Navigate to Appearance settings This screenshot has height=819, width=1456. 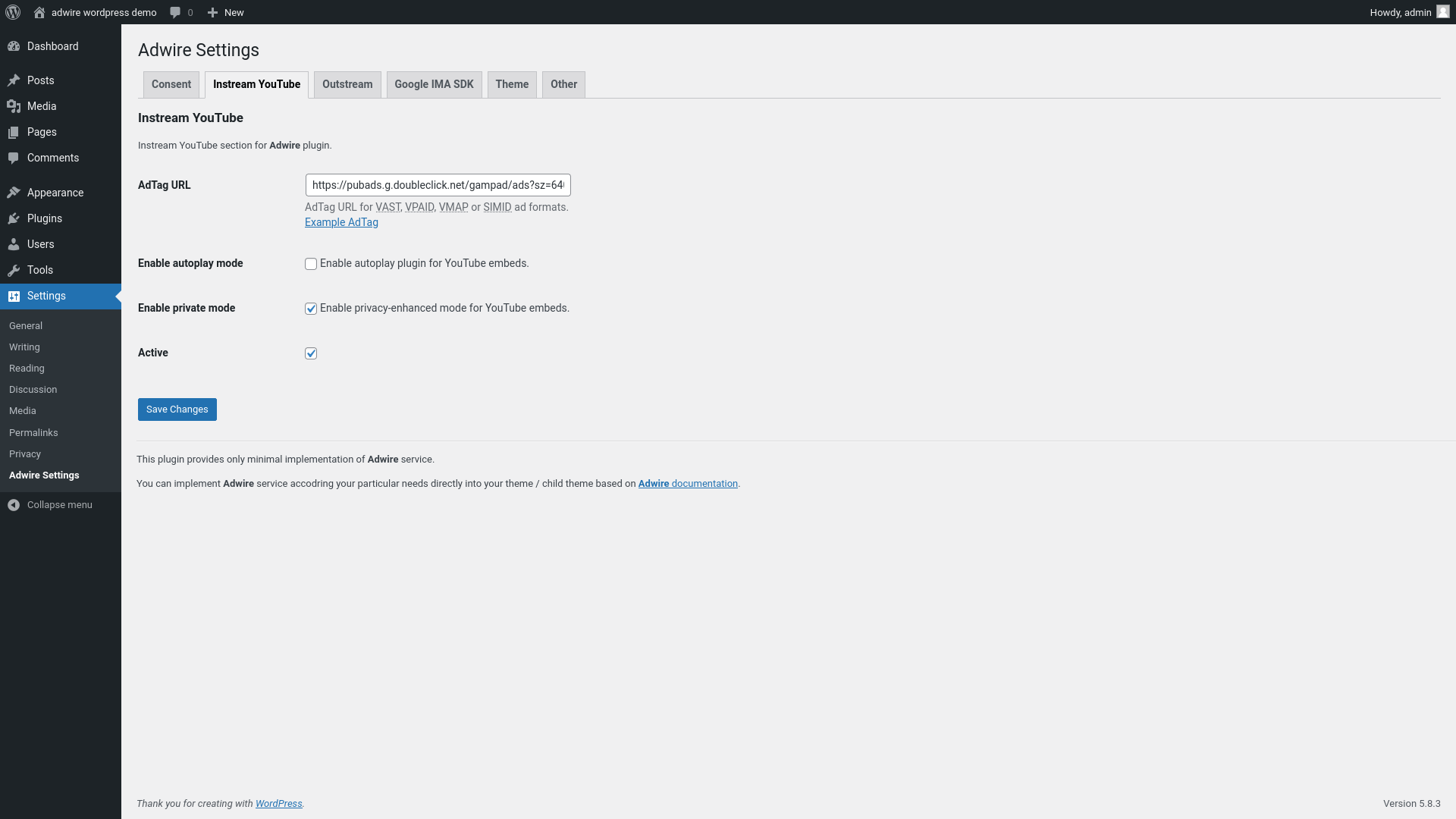point(55,192)
